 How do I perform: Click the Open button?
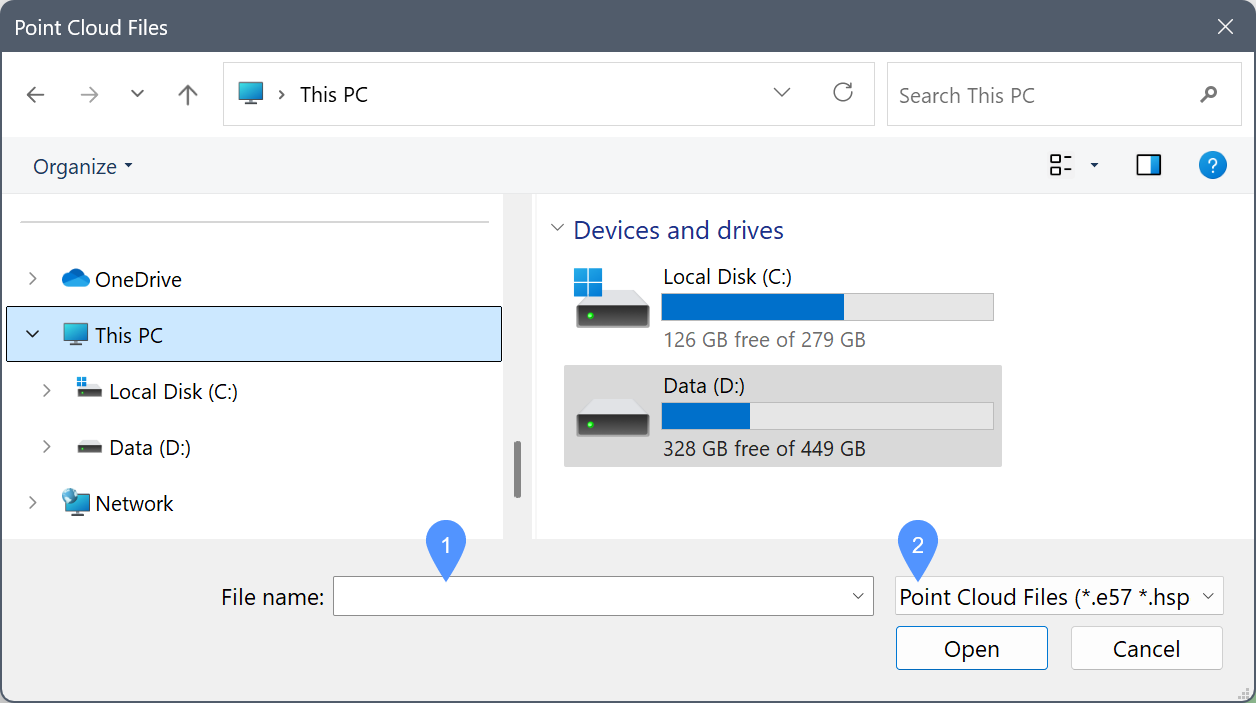coord(971,649)
